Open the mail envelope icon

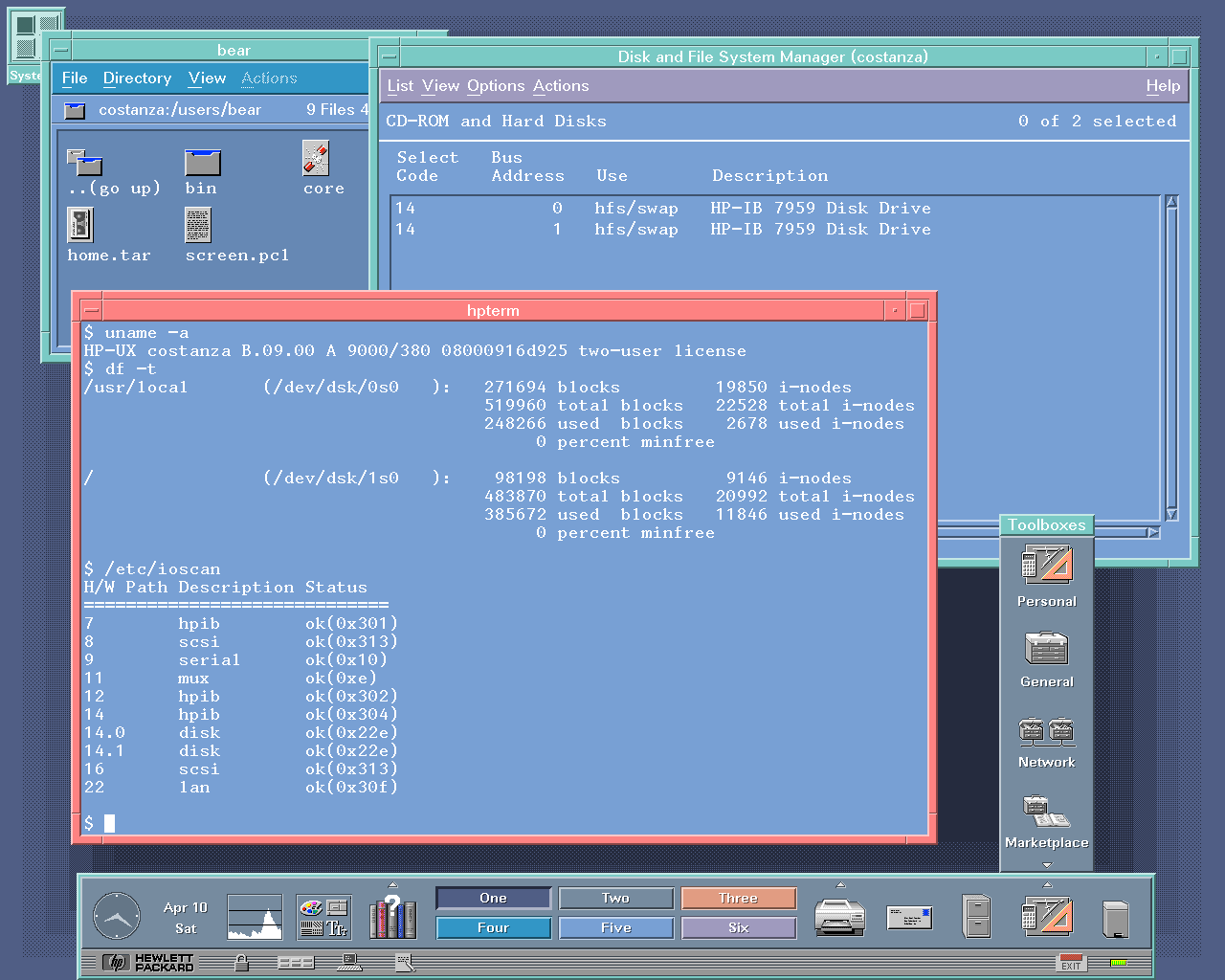(909, 917)
